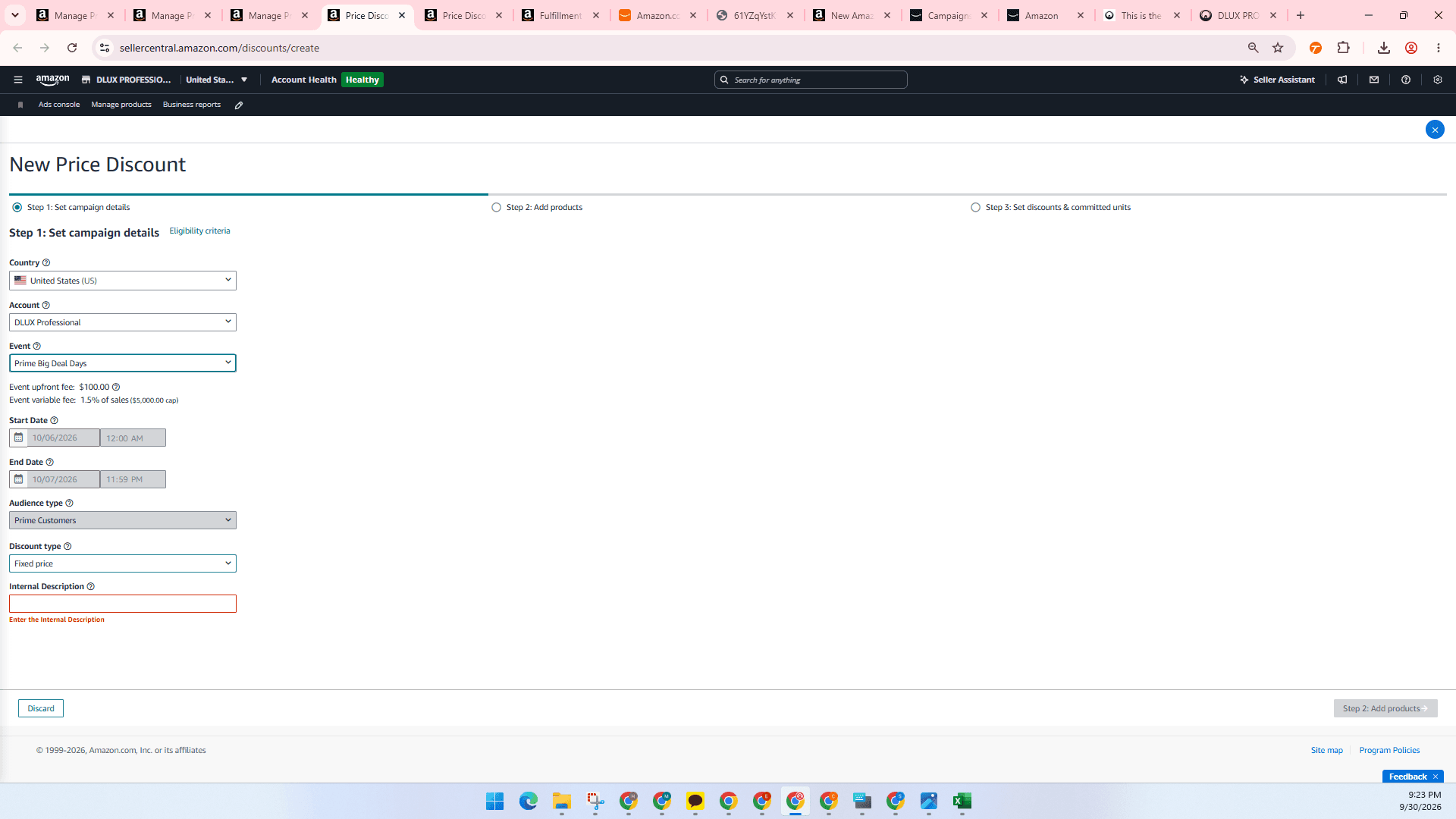The image size is (1456, 819).
Task: Open Manage products in navigation bar
Action: click(121, 105)
